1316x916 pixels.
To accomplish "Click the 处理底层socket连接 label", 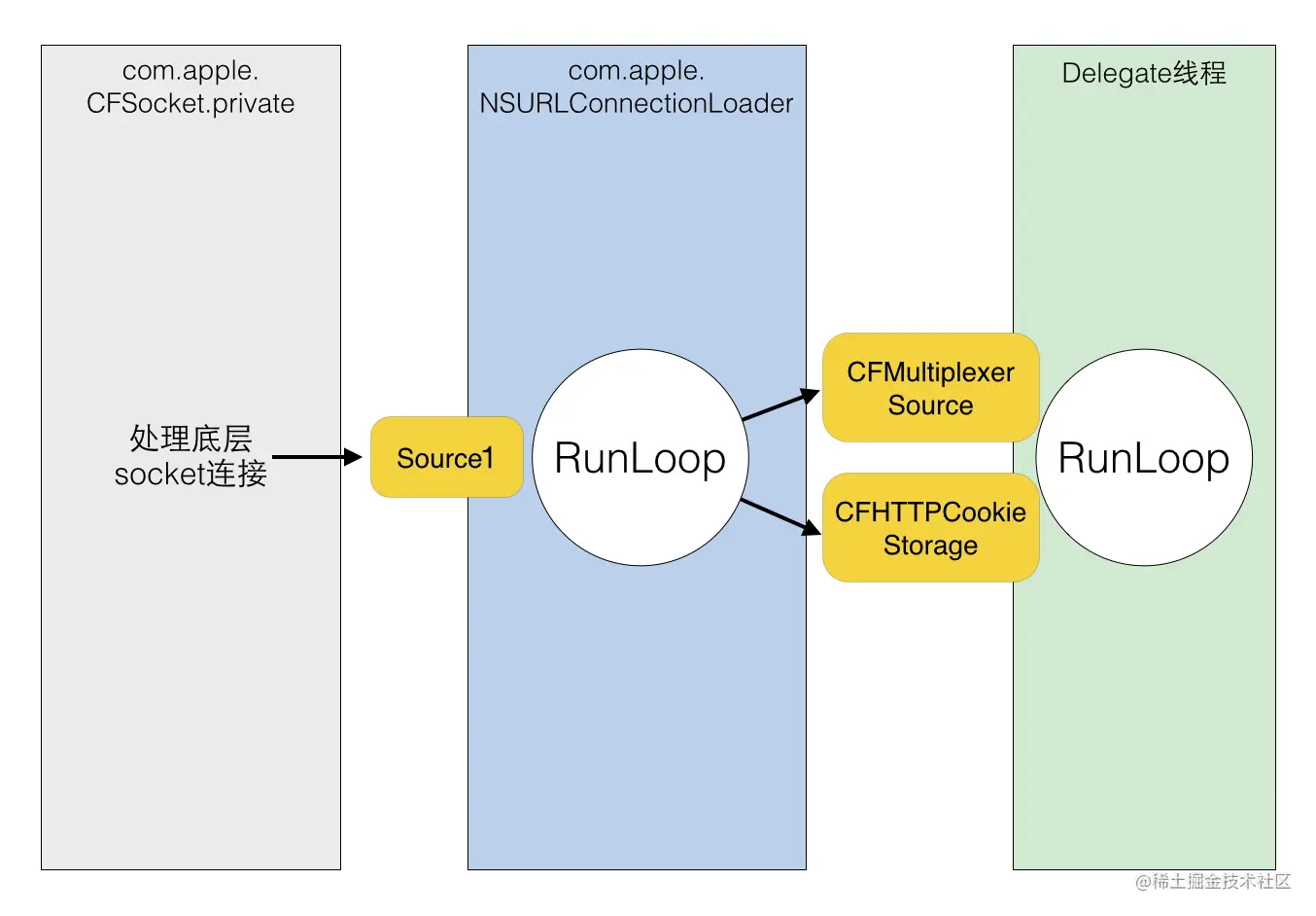I will pos(190,457).
